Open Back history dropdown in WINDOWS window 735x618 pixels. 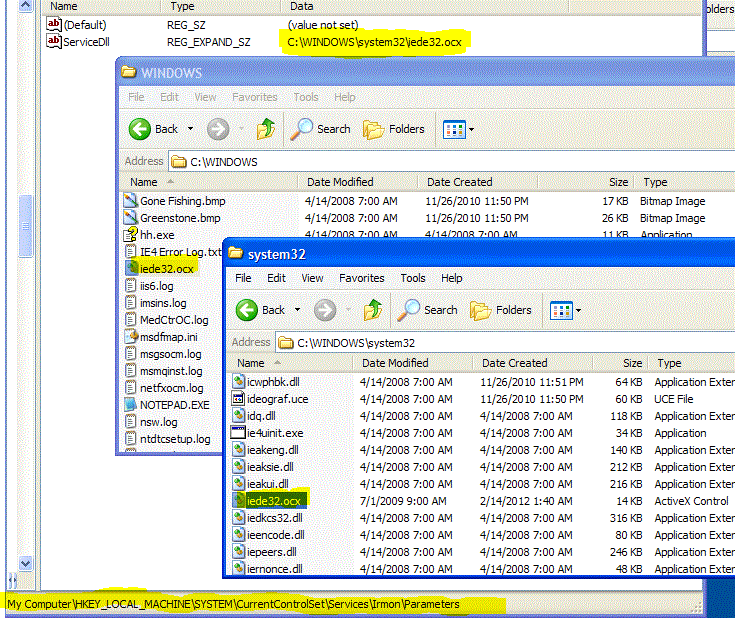[190, 128]
